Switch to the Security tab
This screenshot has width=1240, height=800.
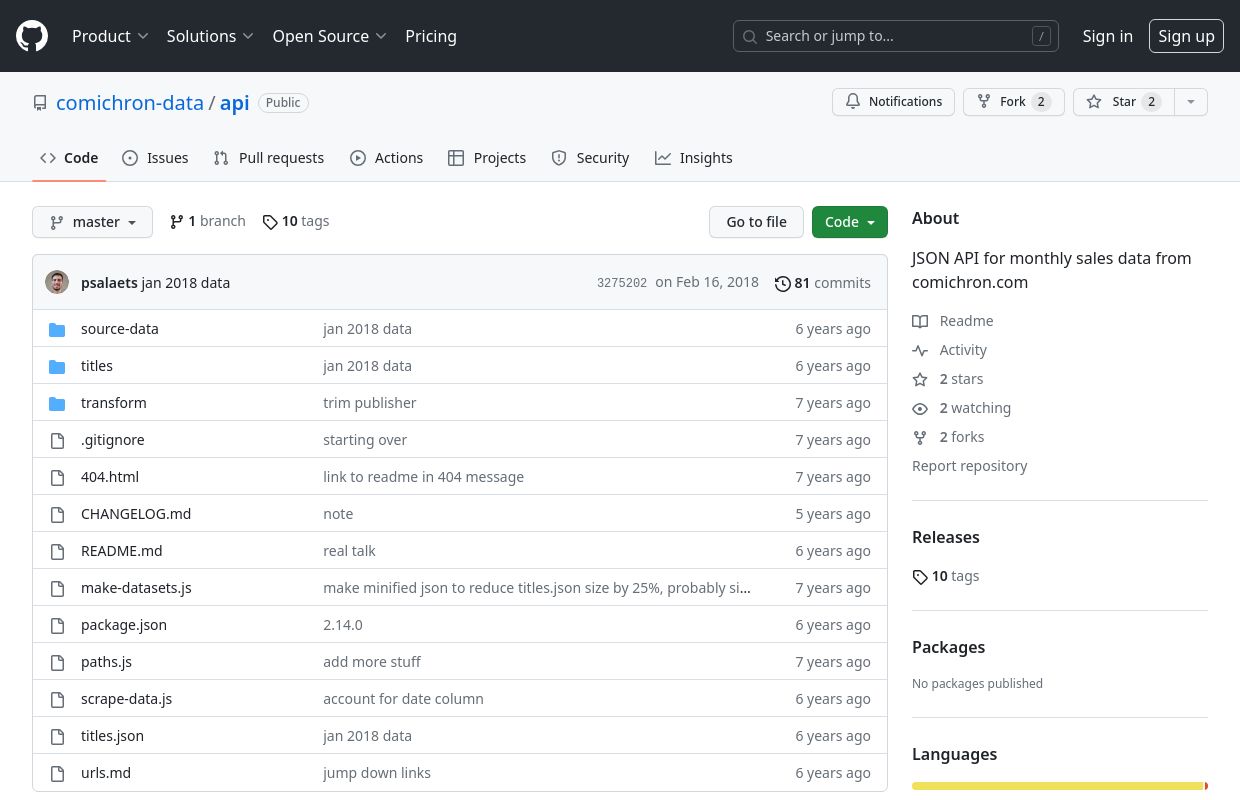(590, 158)
